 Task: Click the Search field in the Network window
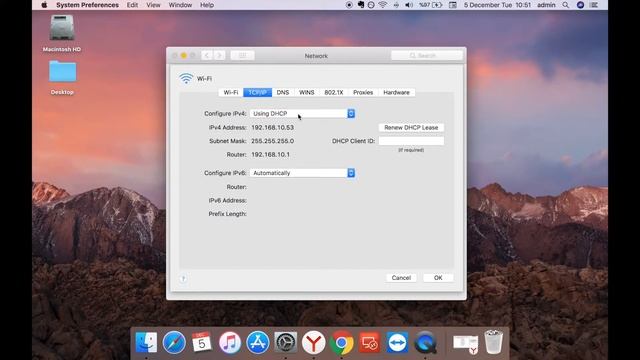(x=427, y=56)
